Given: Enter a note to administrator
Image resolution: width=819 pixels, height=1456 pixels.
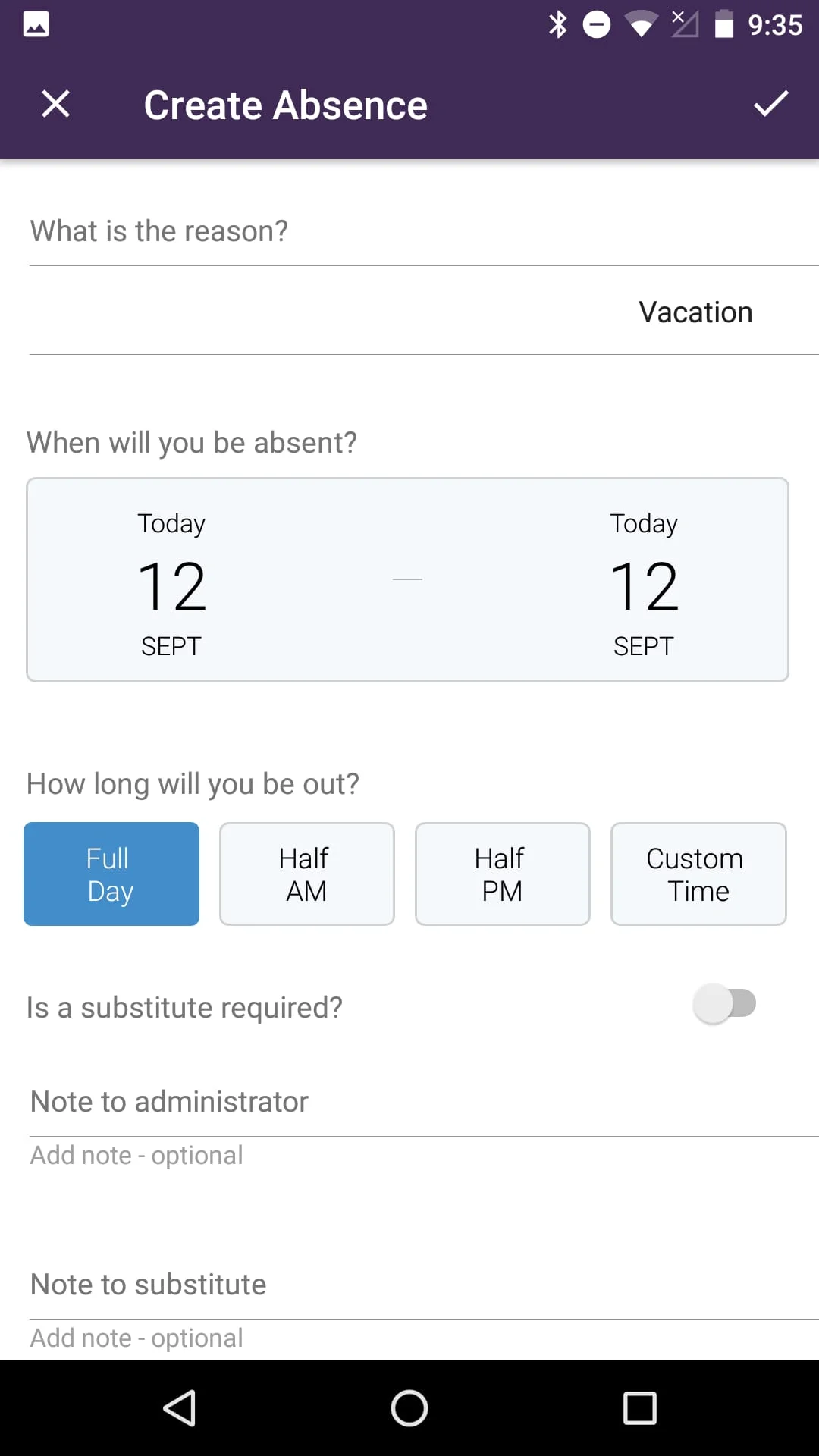Looking at the screenshot, I should pyautogui.click(x=409, y=1155).
